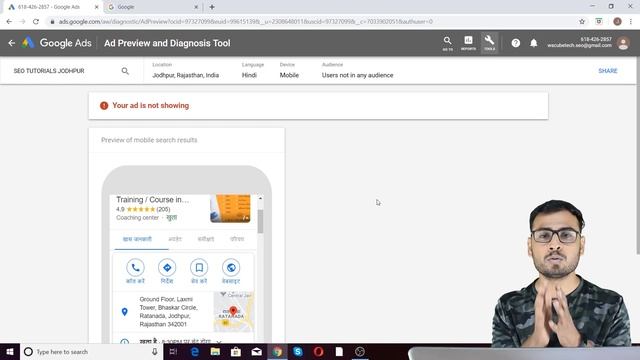Viewport: 640px width, 360px height.
Task: Click the Your ad is not showing message
Action: point(151,106)
